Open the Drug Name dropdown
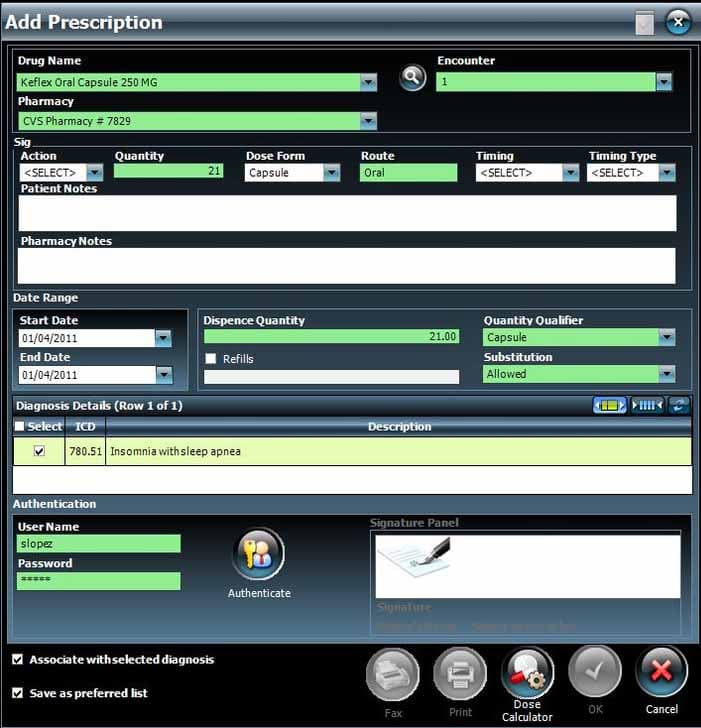The width and height of the screenshot is (701, 728). 369,83
